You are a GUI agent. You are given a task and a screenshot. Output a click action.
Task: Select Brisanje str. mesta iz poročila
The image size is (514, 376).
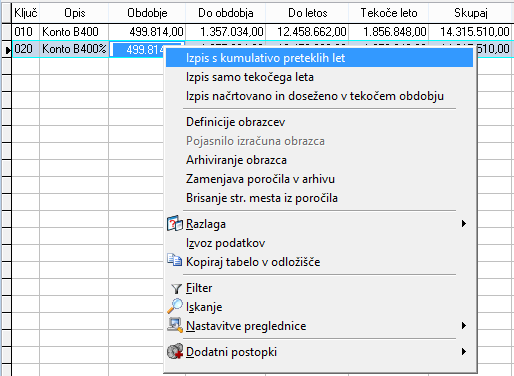coord(319,198)
